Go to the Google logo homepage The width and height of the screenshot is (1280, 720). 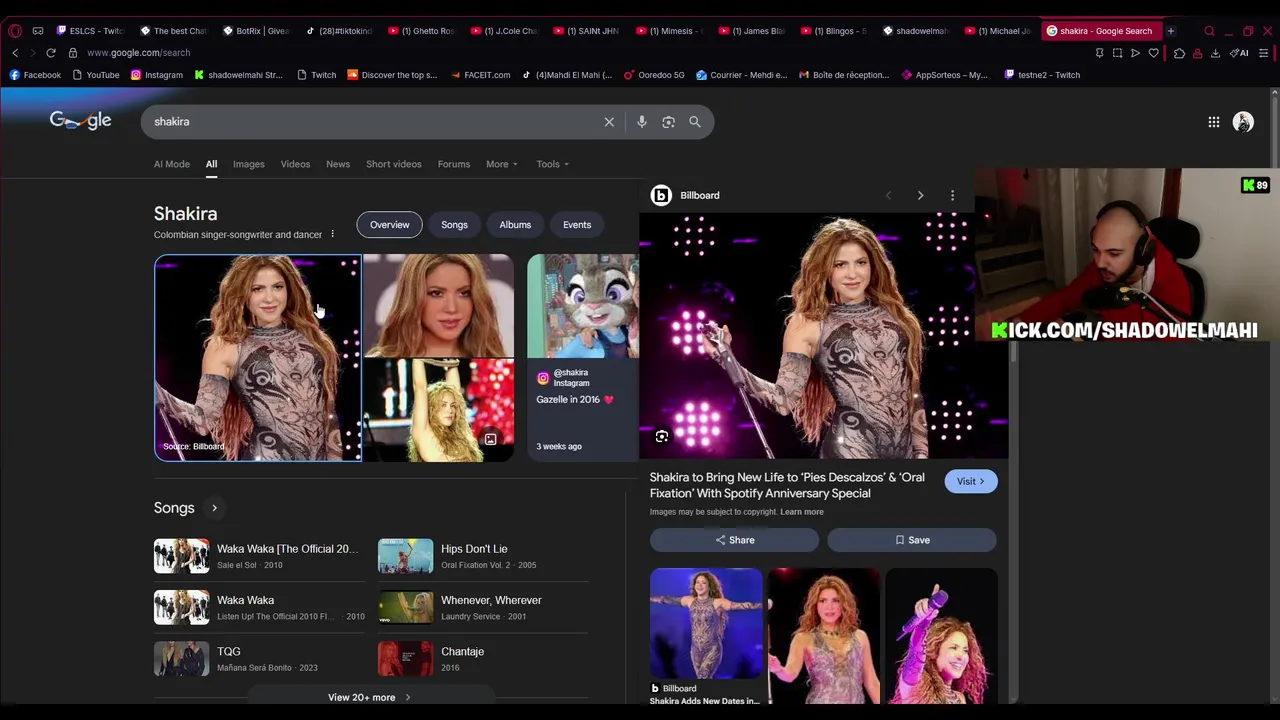coord(81,121)
